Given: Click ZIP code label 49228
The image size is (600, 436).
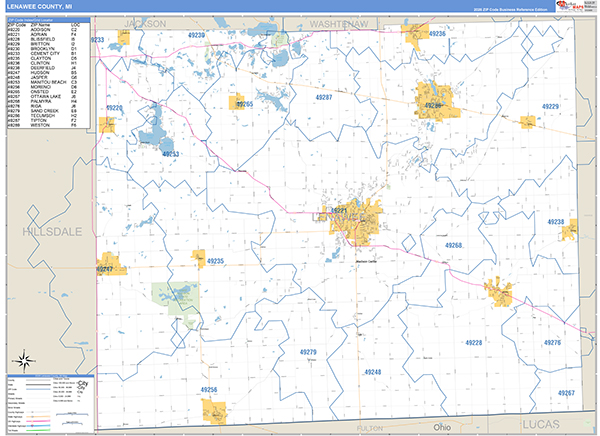Looking at the screenshot, I should (x=473, y=343).
